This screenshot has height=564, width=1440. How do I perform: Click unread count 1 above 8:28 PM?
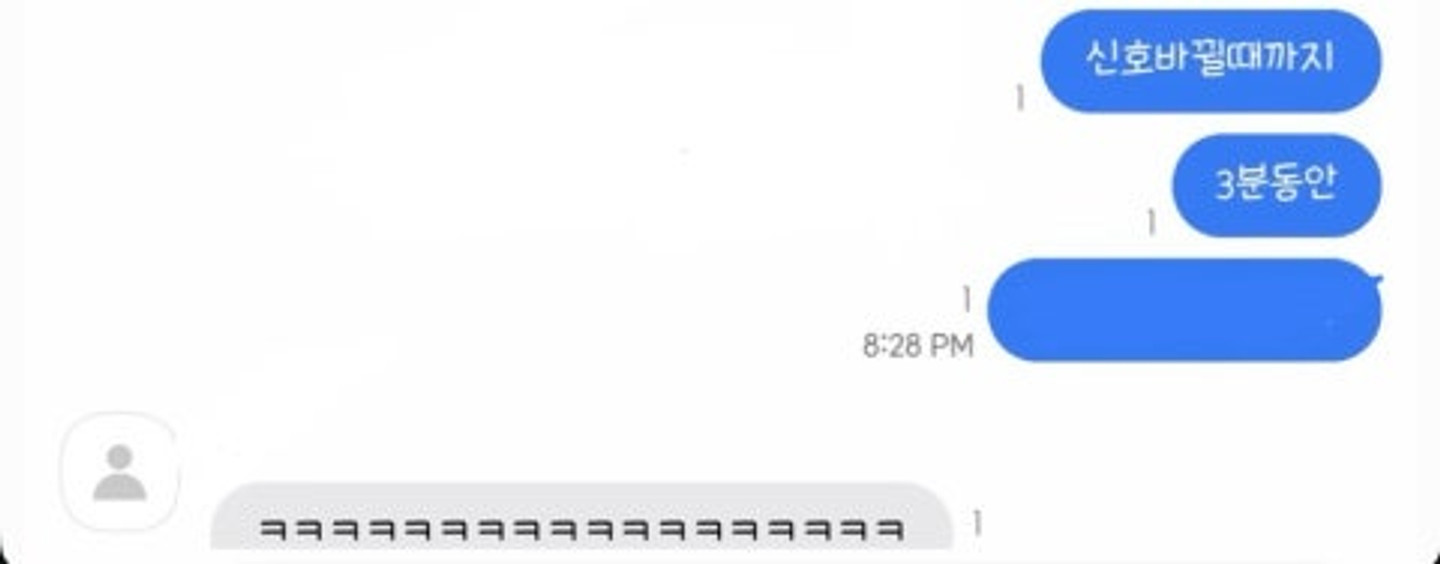point(966,298)
